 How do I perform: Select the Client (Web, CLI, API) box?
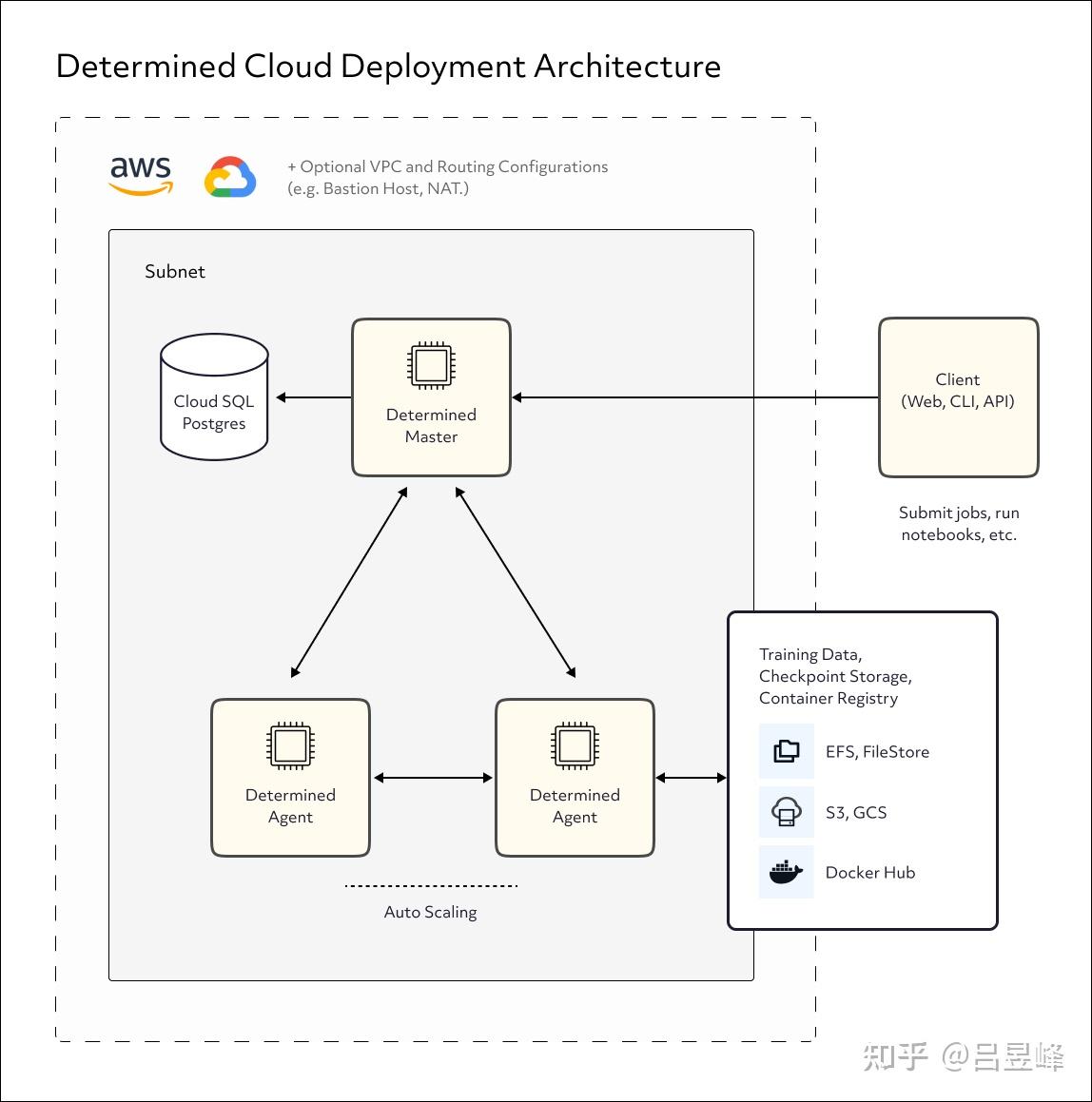[x=959, y=397]
